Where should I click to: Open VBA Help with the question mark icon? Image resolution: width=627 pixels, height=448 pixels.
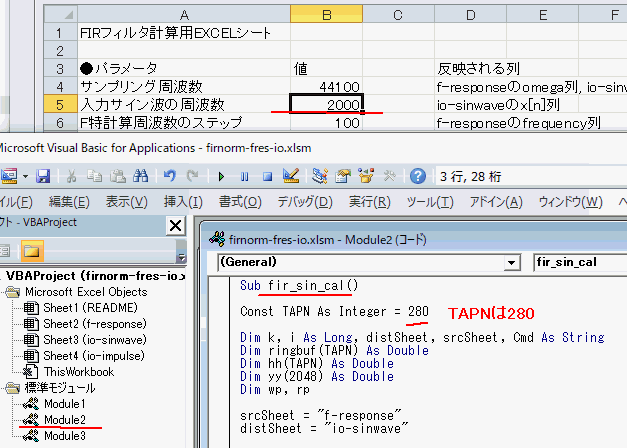coord(418,176)
